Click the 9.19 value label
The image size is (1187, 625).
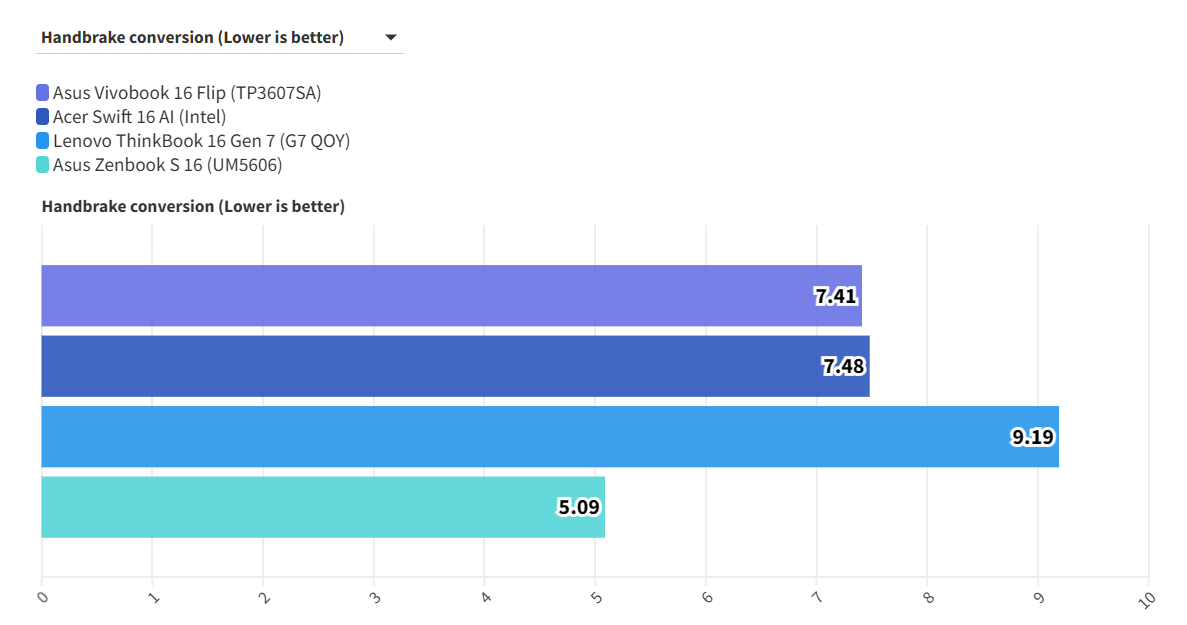1033,436
